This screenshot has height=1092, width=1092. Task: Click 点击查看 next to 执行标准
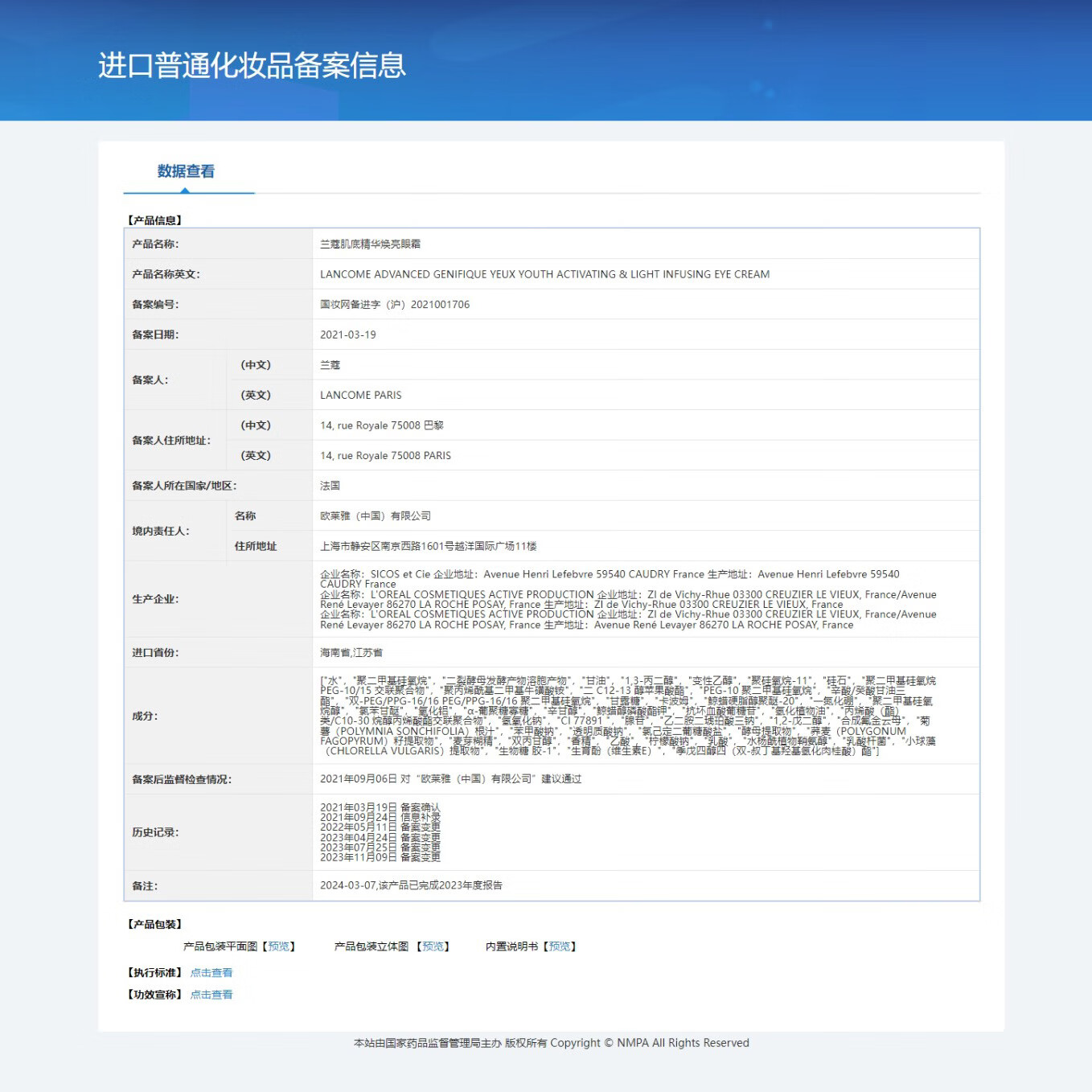point(211,971)
